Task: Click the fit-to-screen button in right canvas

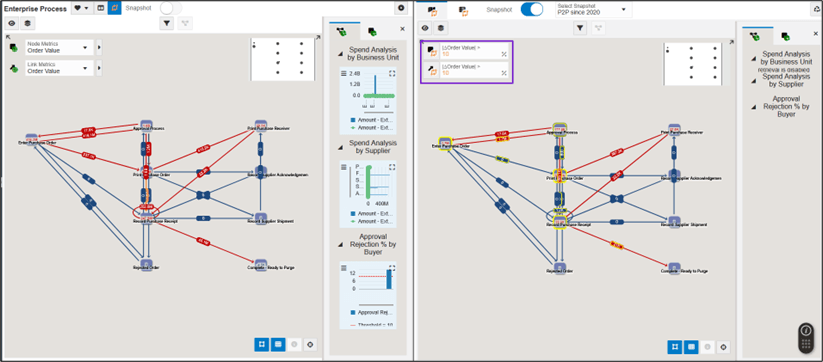Action: 676,347
